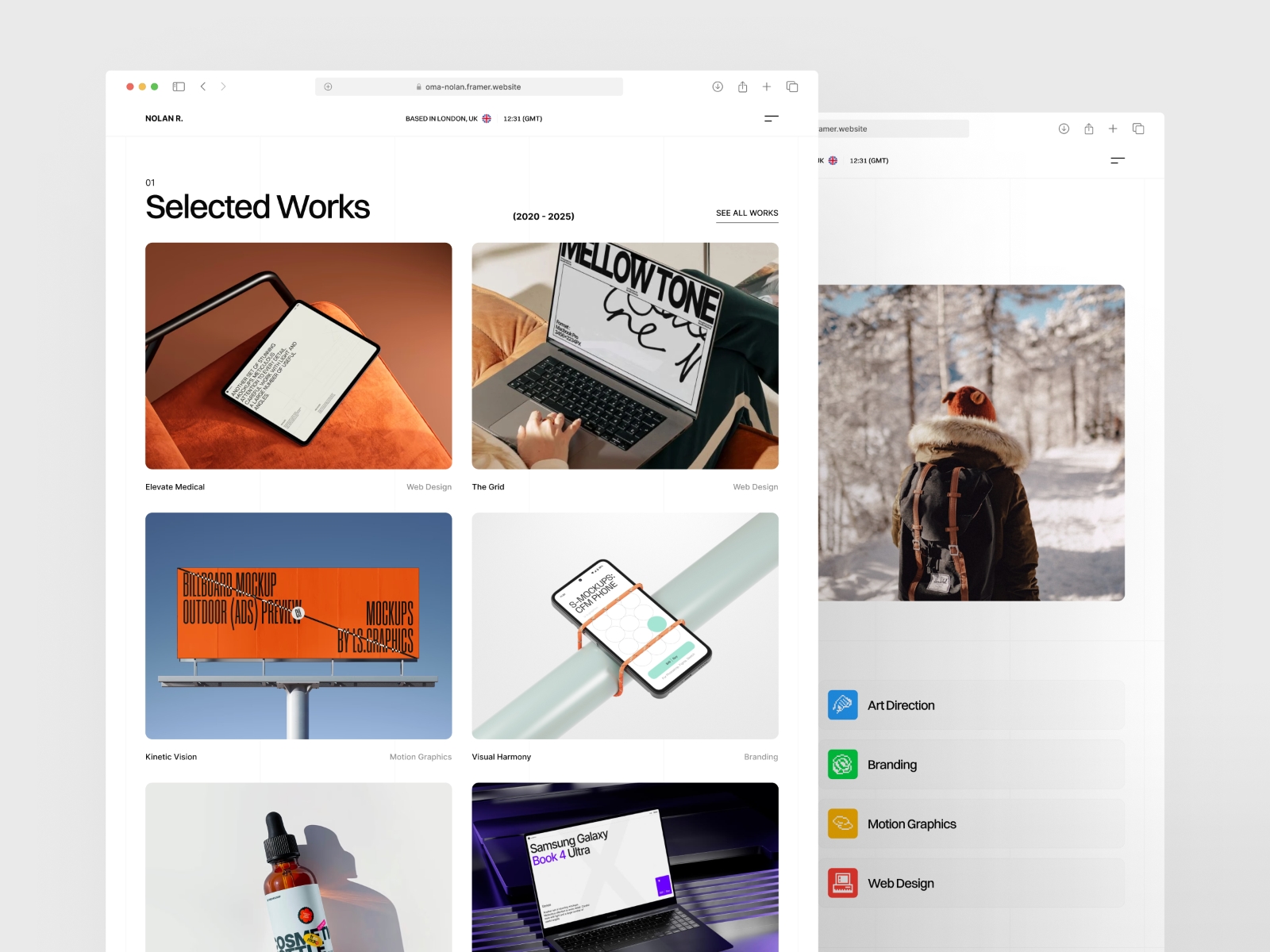The height and width of the screenshot is (952, 1270).
Task: Toggle the browser sidebar icon
Action: click(x=179, y=86)
